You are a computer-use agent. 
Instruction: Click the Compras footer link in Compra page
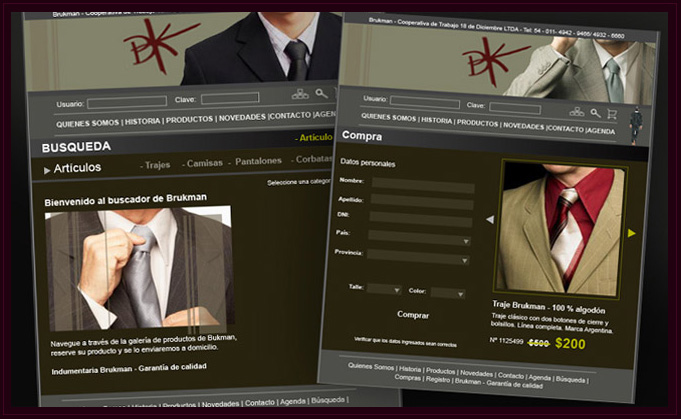point(407,377)
